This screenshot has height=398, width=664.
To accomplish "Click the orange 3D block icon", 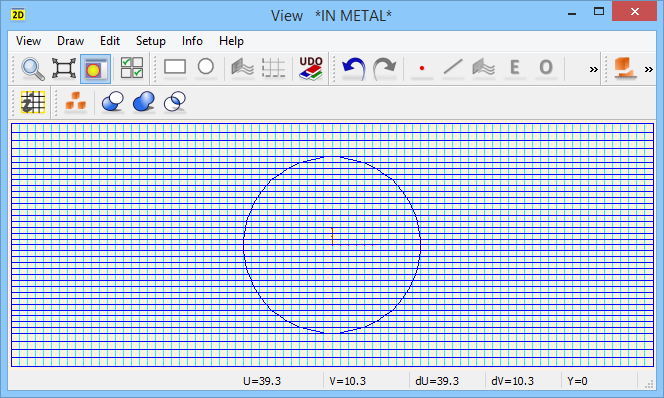I will pyautogui.click(x=625, y=69).
